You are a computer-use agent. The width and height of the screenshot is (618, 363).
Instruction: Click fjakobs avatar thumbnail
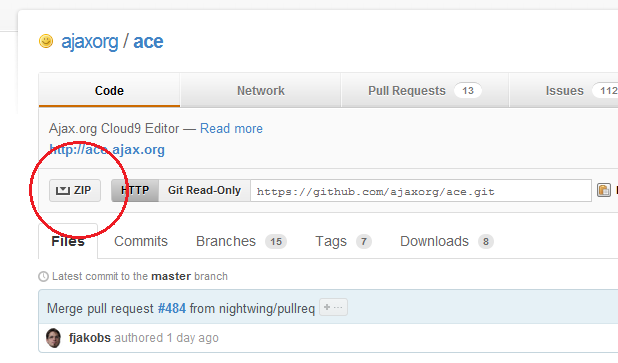(x=54, y=338)
